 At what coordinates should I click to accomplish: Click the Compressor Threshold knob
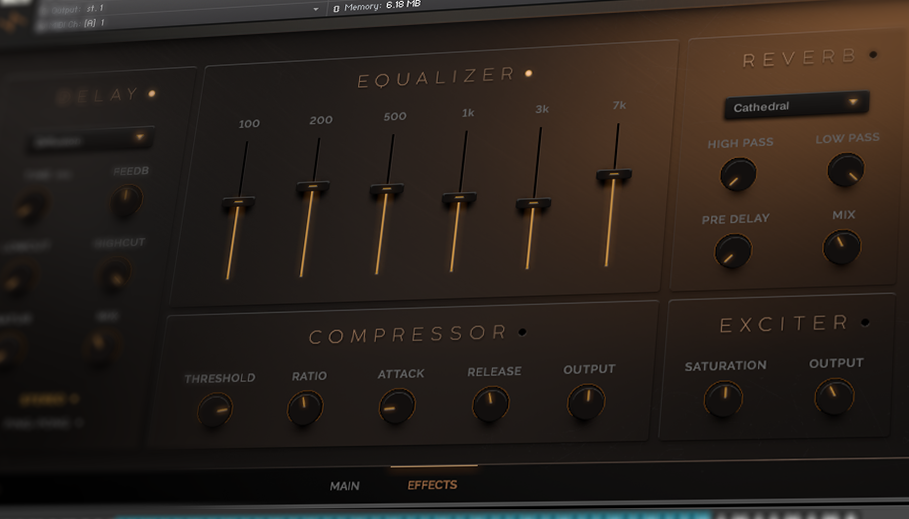click(214, 410)
